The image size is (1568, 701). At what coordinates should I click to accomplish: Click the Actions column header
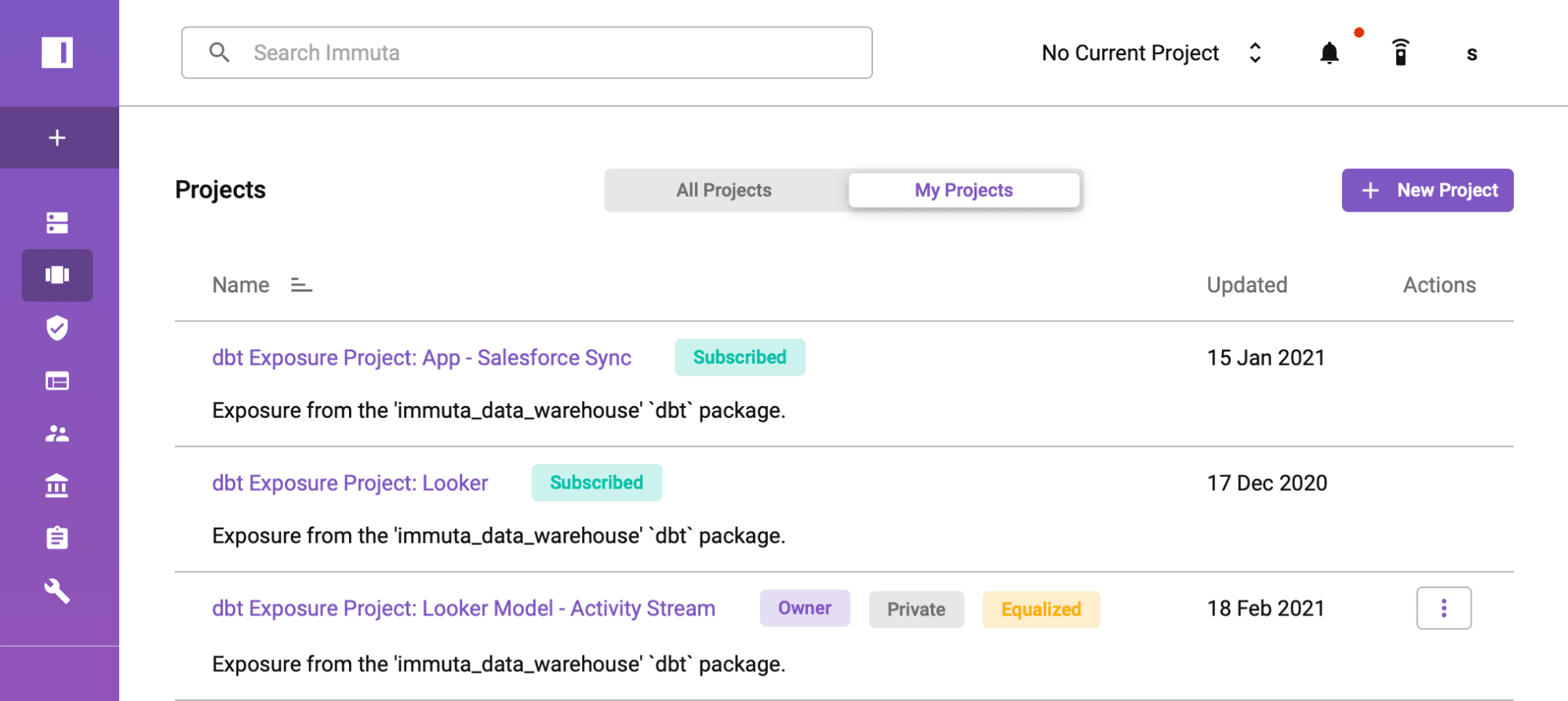tap(1439, 285)
